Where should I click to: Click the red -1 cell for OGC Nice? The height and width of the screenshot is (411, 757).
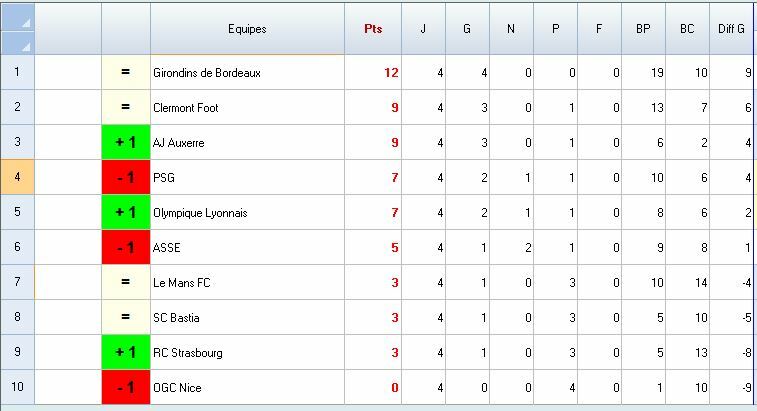tap(126, 388)
